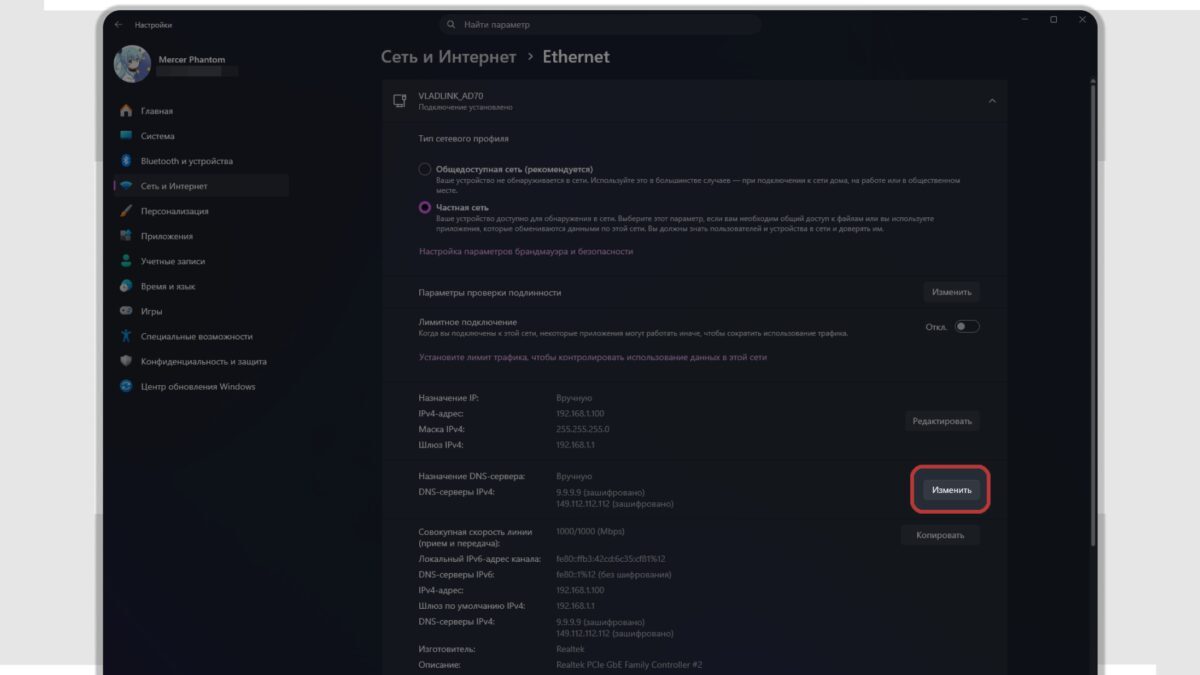This screenshot has width=1200, height=675.
Task: Click the Система monitor icon
Action: point(126,136)
